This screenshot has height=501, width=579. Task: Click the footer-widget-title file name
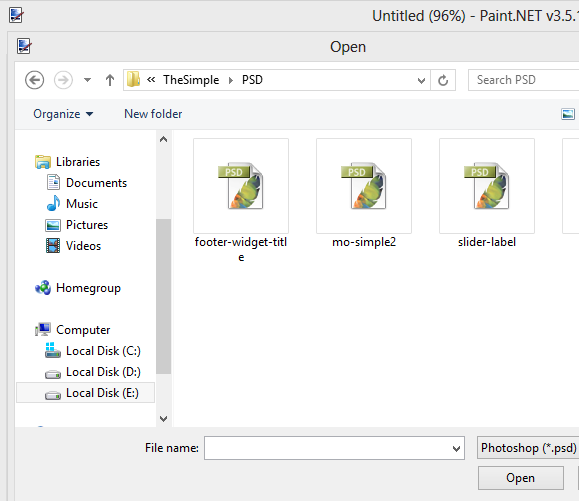coord(241,249)
